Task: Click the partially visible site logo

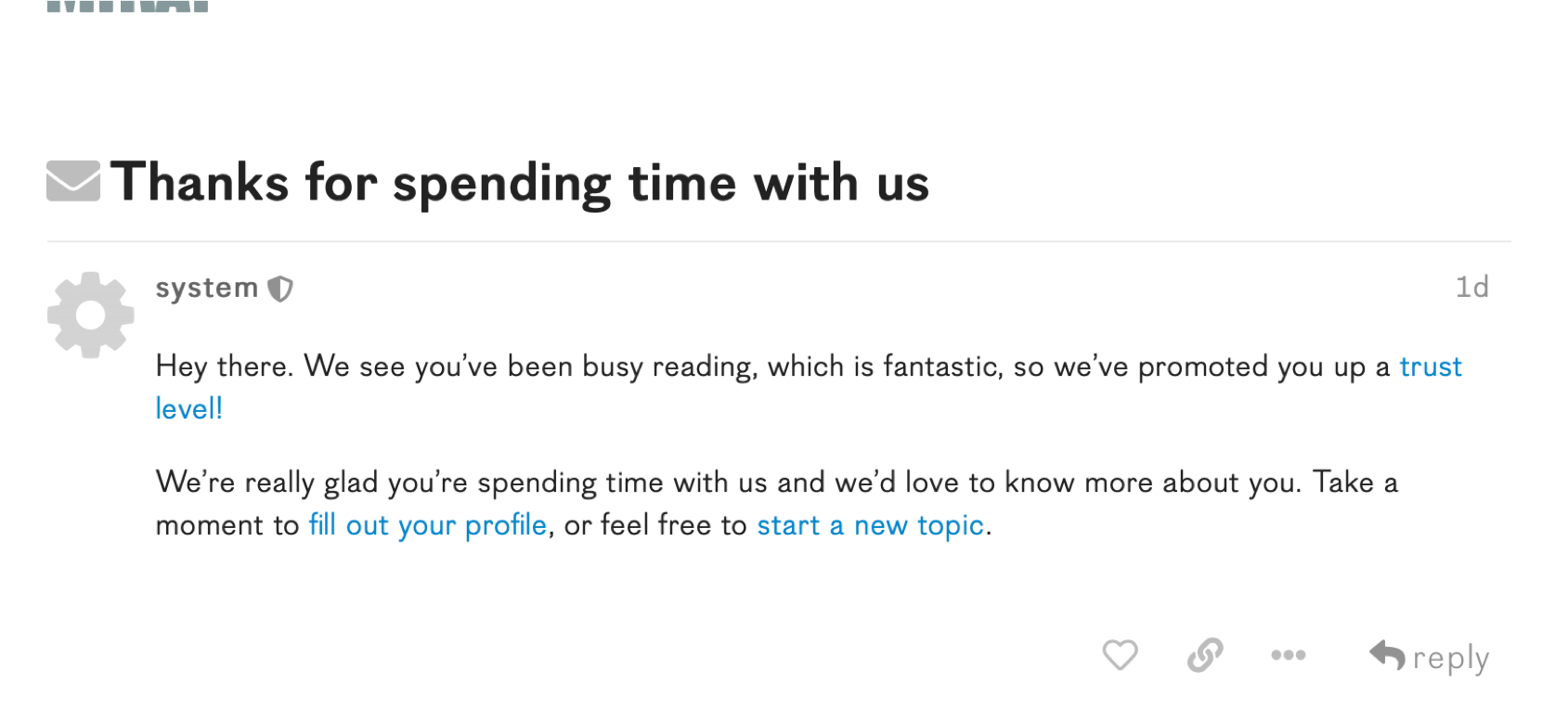Action: [127, 6]
